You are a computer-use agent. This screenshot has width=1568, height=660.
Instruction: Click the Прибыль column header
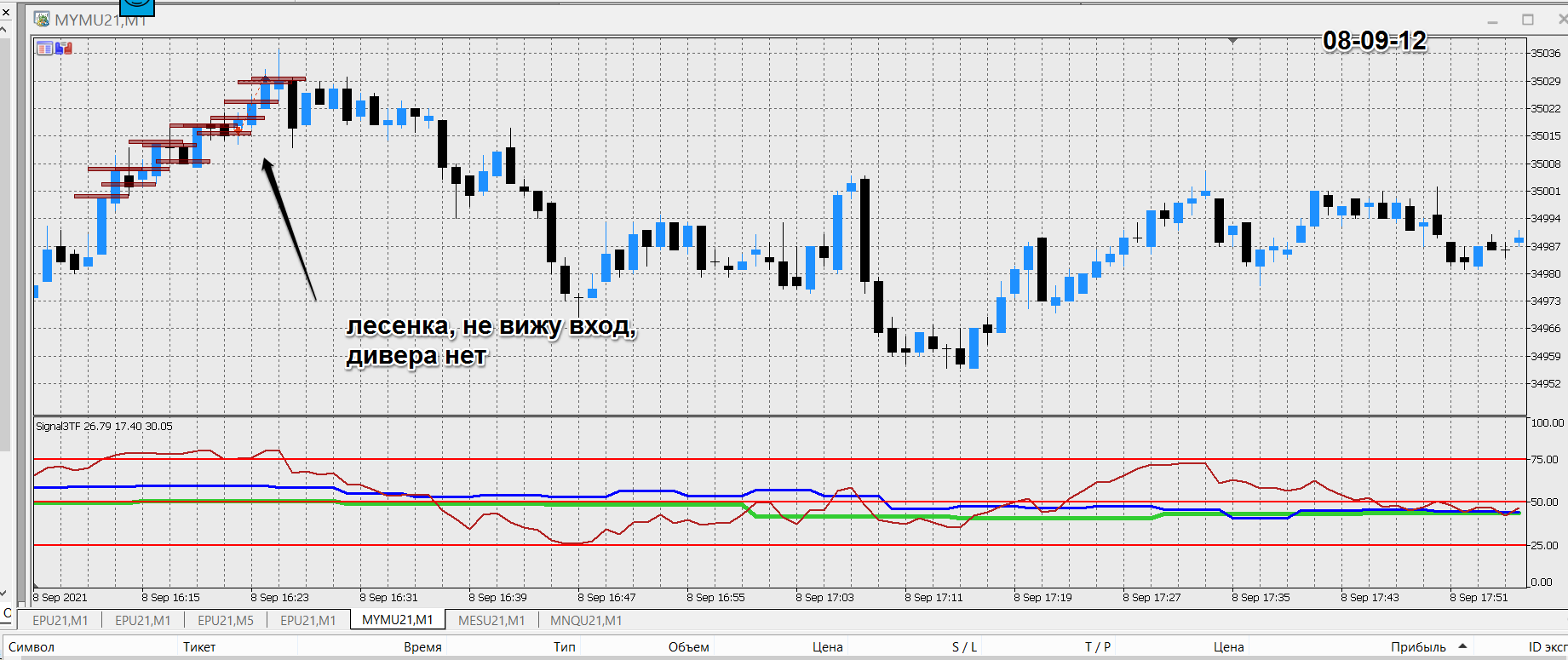(1418, 647)
